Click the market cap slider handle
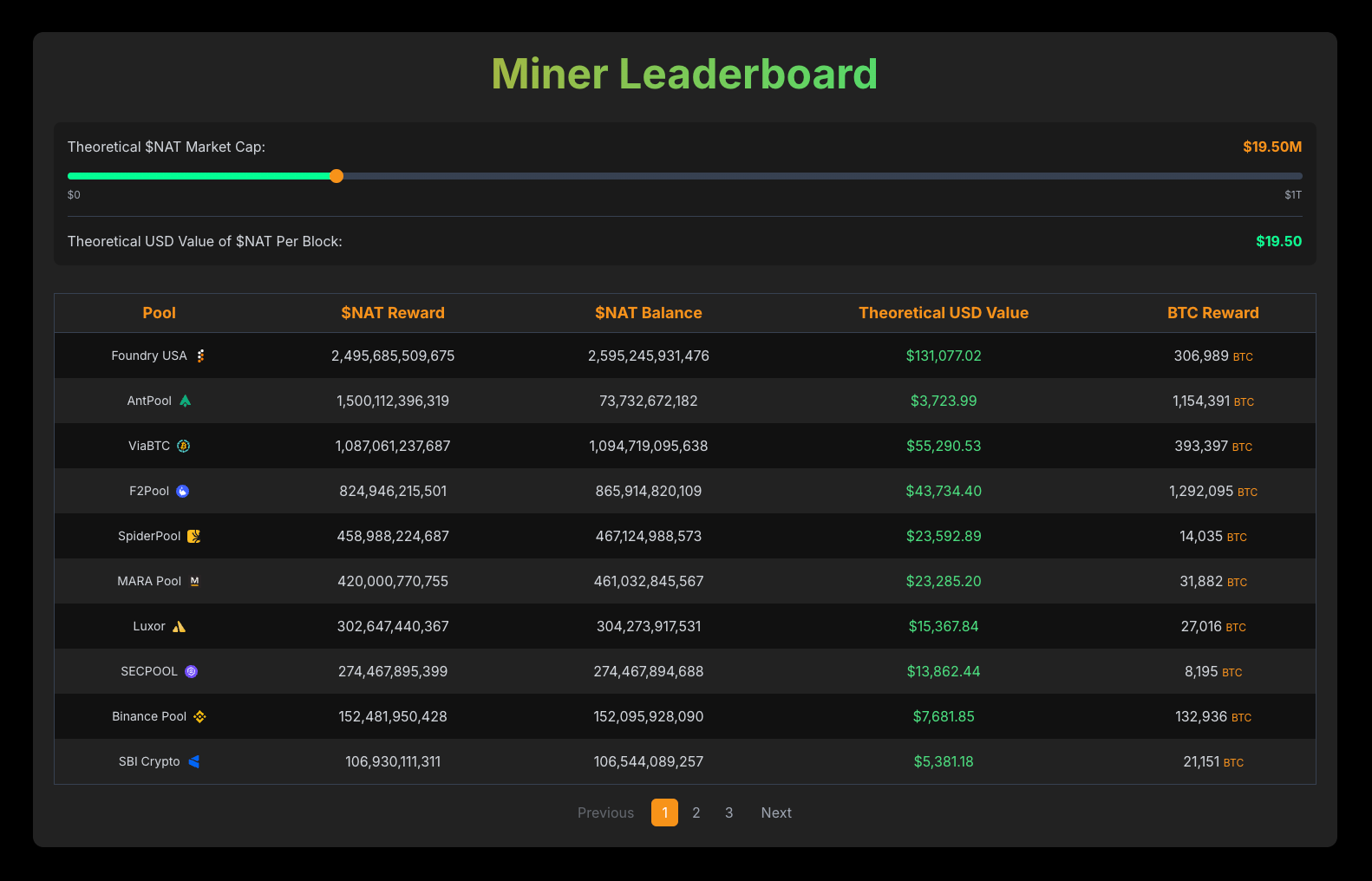 (x=336, y=176)
